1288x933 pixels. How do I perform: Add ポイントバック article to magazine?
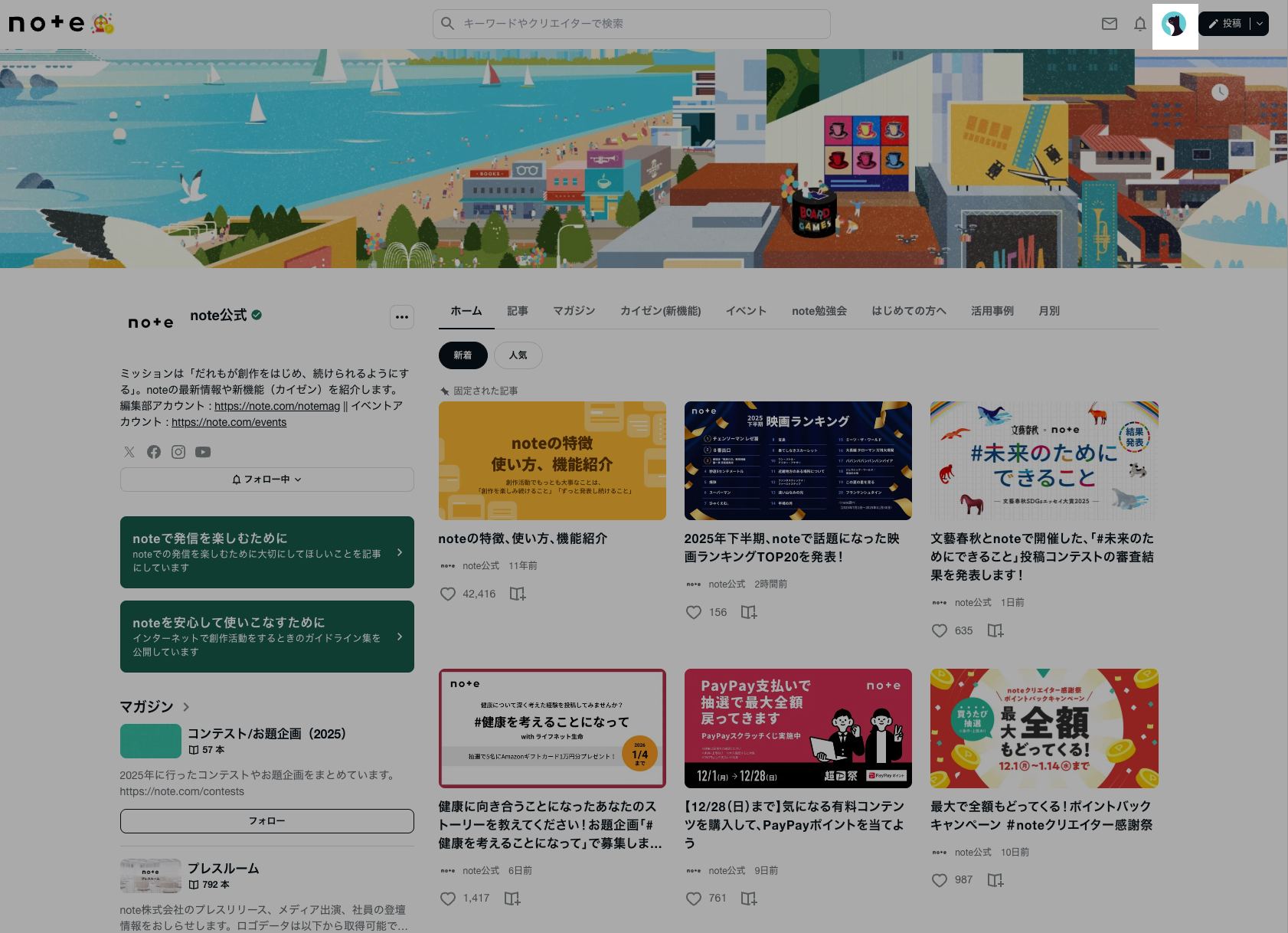pos(995,879)
